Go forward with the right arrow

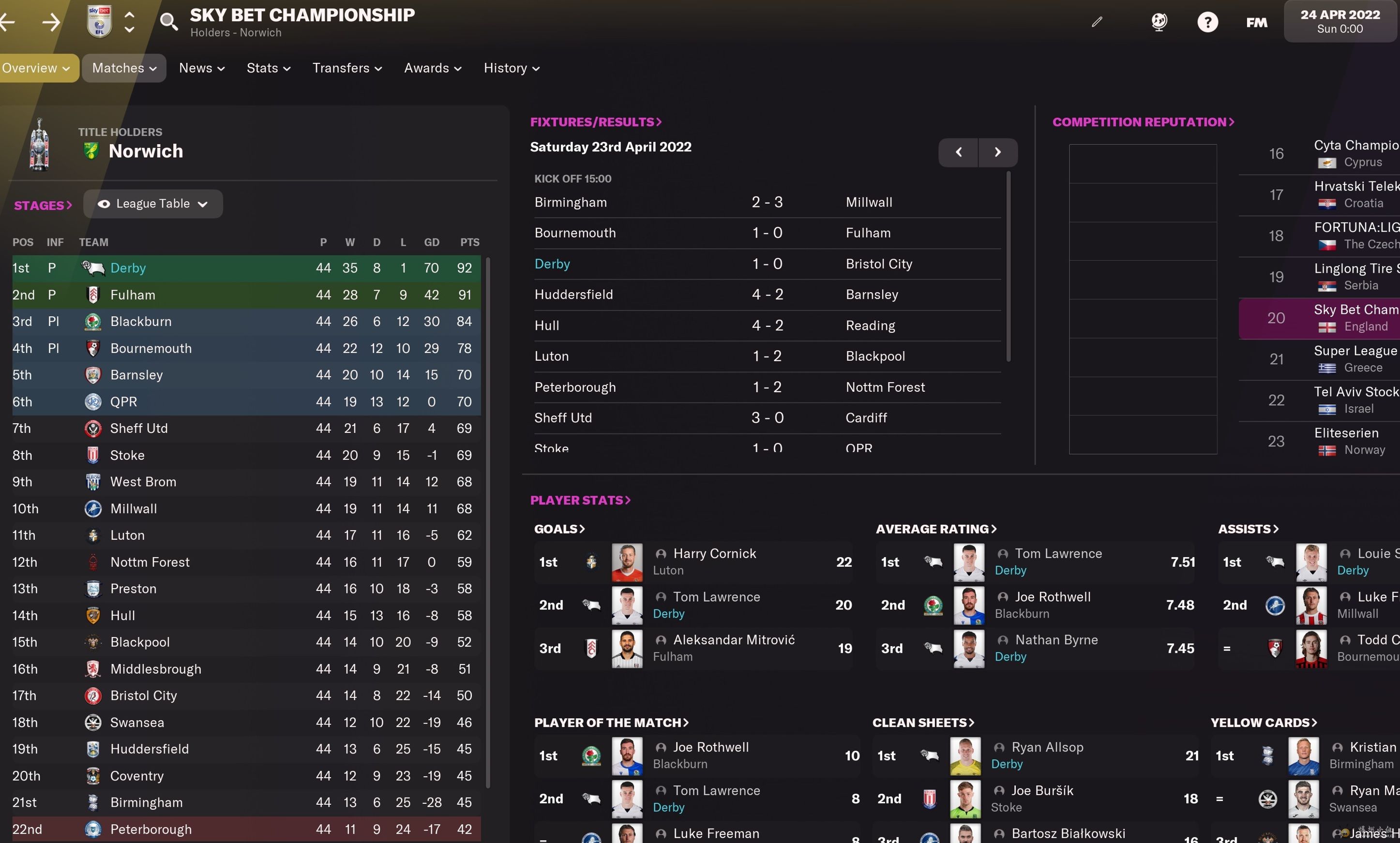click(x=51, y=23)
